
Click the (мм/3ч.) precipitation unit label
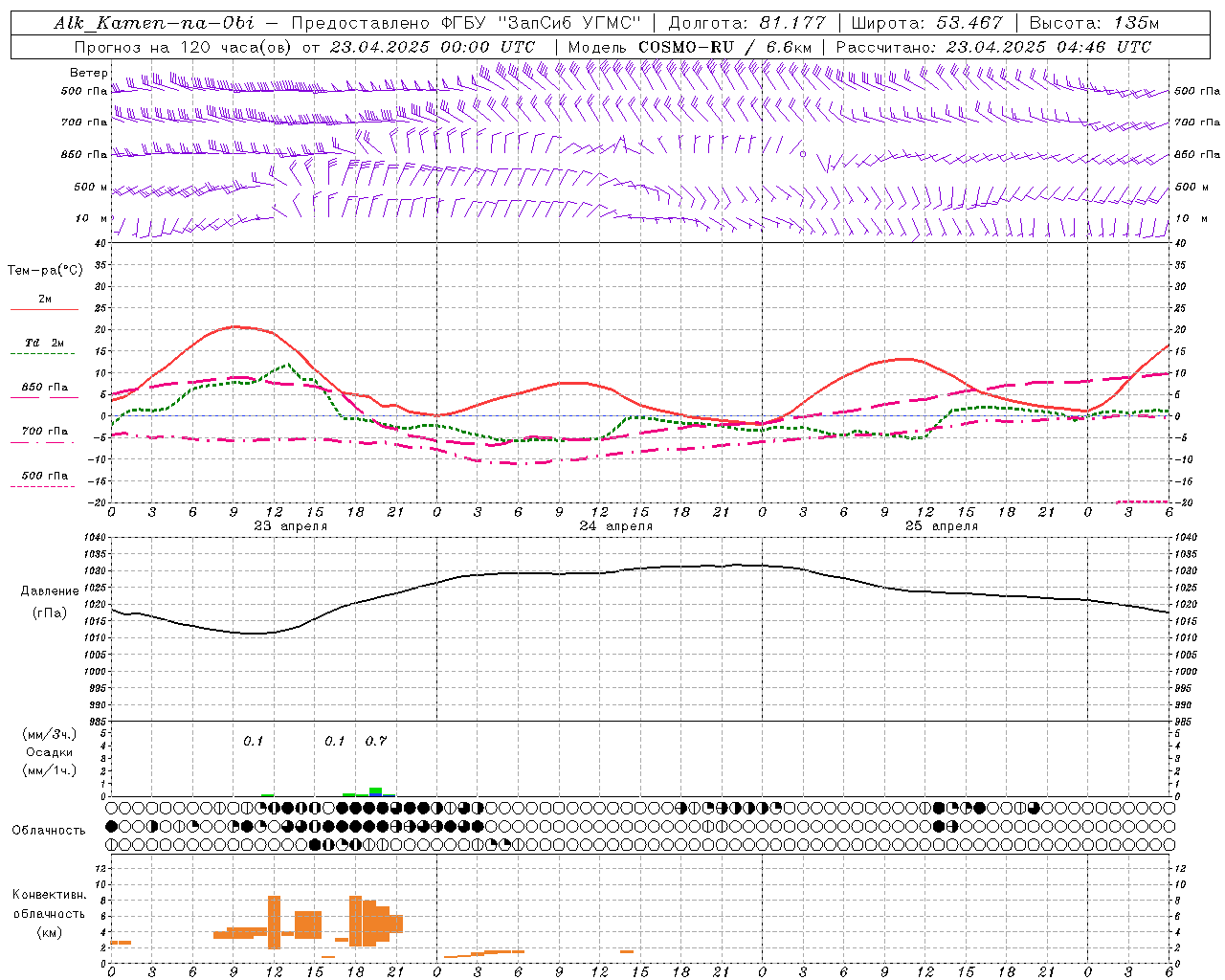[50, 734]
